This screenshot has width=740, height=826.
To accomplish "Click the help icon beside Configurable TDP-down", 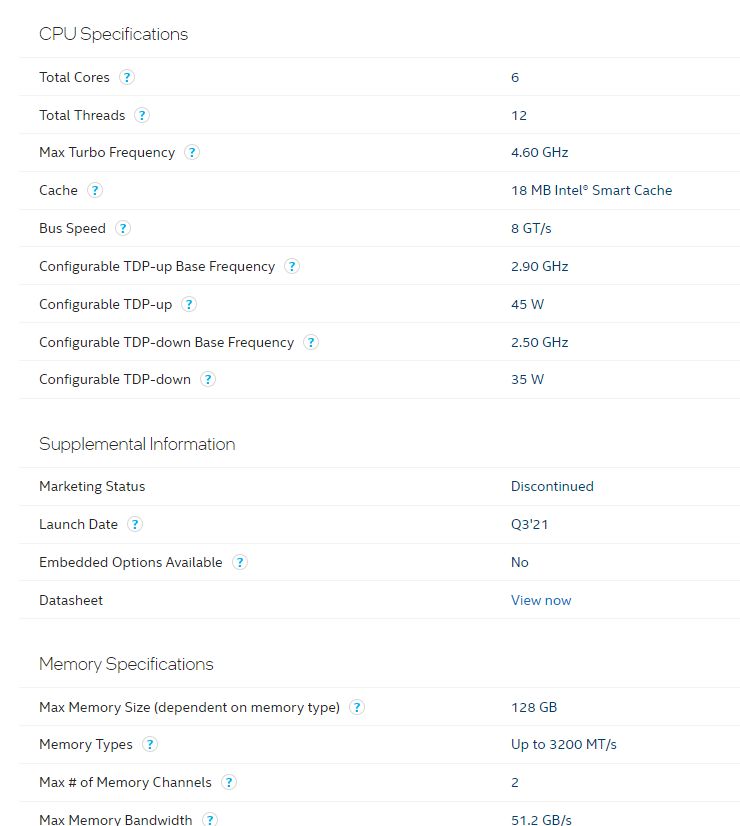I will (x=208, y=379).
